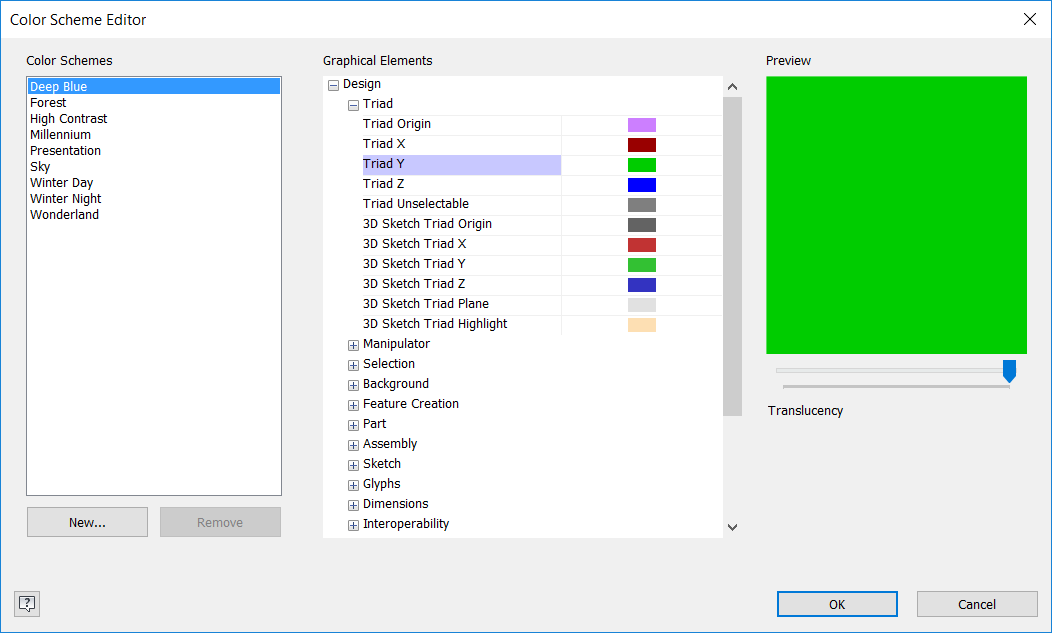This screenshot has height=633, width=1052.
Task: Select the Wonderland color scheme
Action: [x=154, y=215]
